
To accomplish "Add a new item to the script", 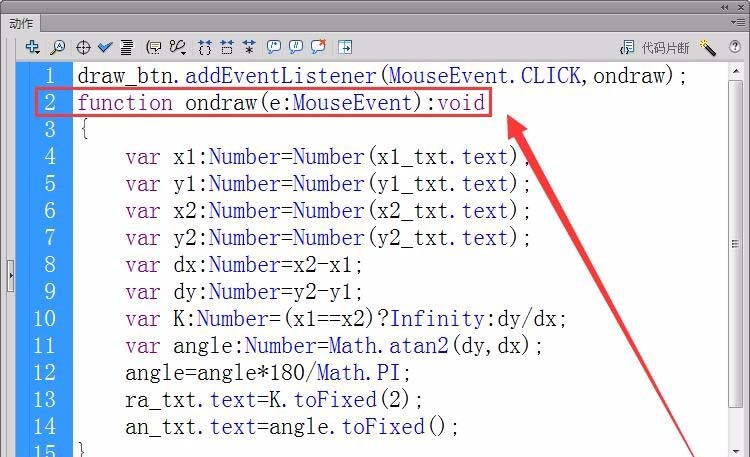I will pos(32,47).
